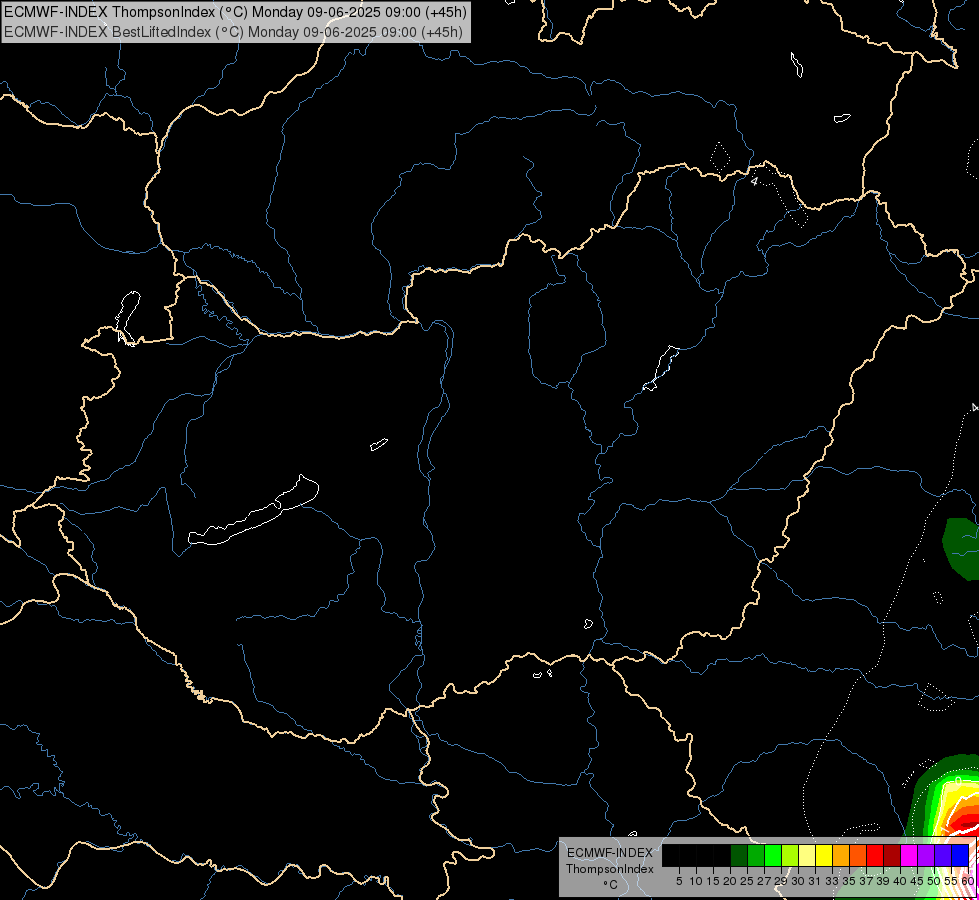The image size is (979, 900).
Task: Select the dark red 39-40 legend swatch
Action: pos(892,855)
